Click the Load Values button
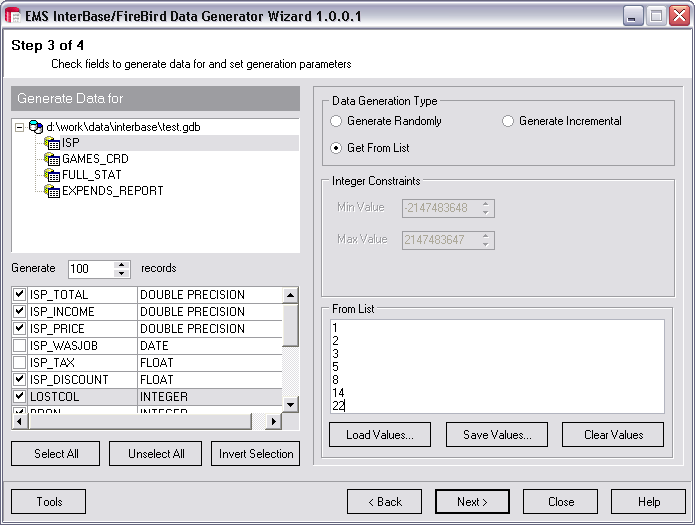This screenshot has height=525, width=695. pos(380,435)
